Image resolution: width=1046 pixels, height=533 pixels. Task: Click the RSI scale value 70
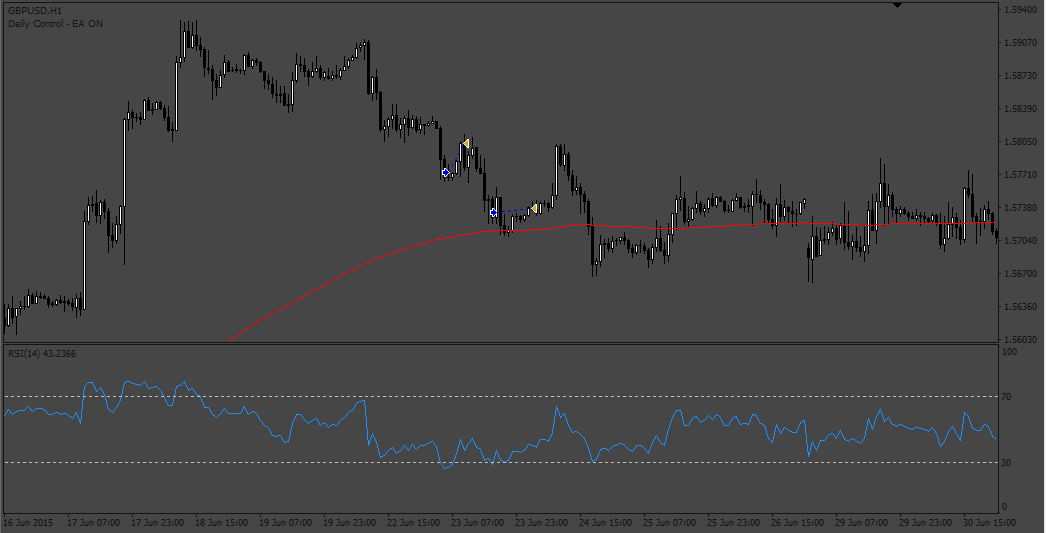[x=1007, y=397]
